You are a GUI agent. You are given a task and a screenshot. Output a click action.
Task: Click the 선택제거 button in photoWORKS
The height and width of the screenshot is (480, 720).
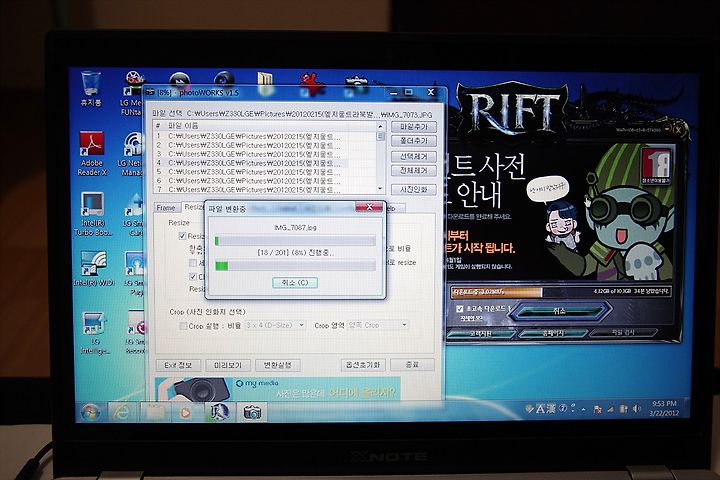(414, 156)
